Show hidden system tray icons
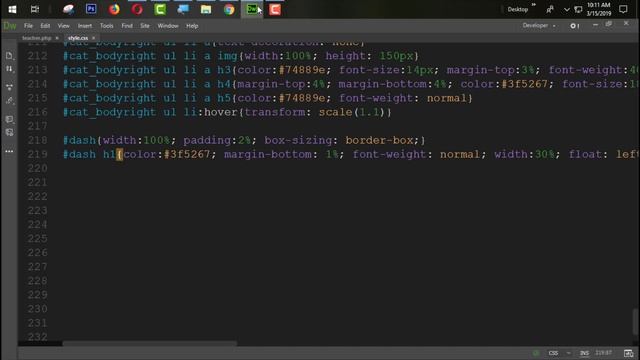Screen dimensions: 640x360 tap(567, 9)
